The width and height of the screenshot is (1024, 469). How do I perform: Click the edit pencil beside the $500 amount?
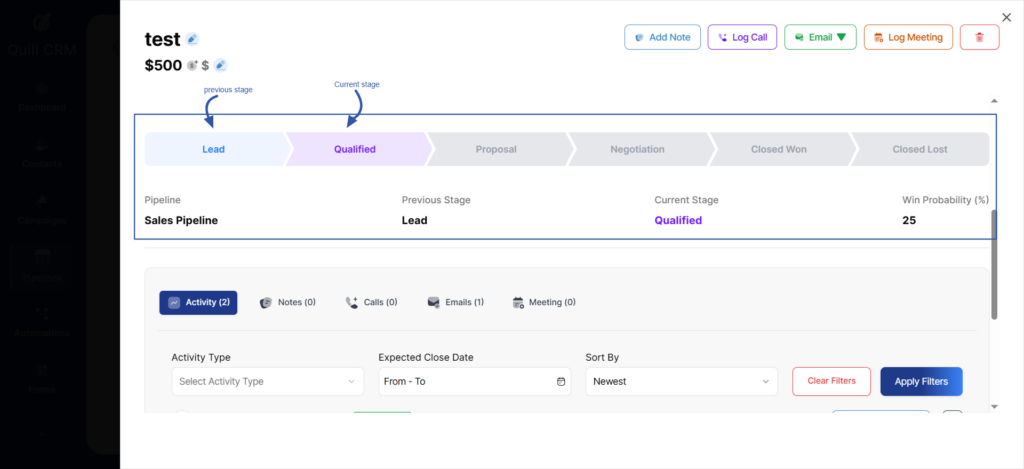[x=220, y=66]
